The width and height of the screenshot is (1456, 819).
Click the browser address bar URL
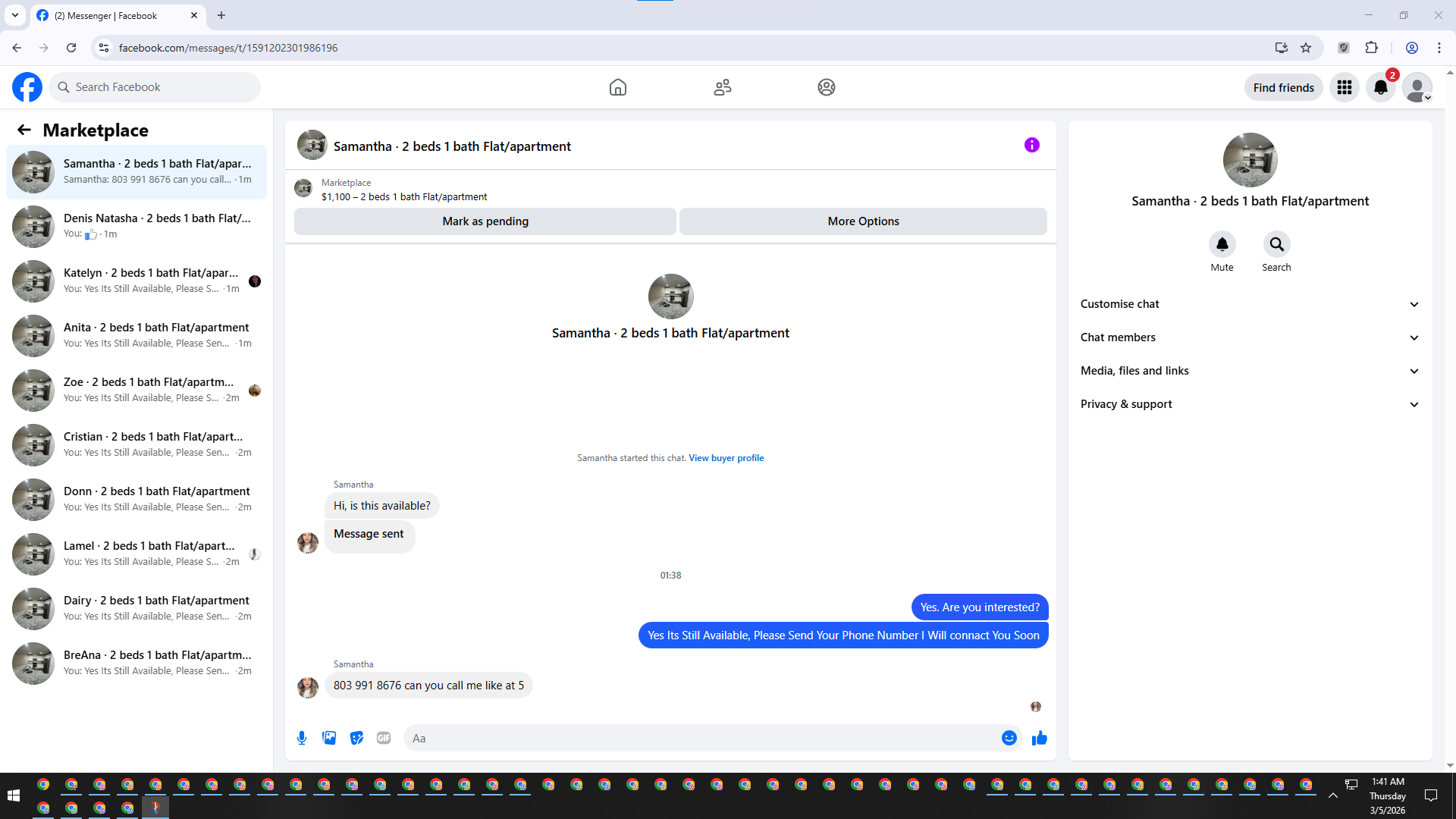click(x=228, y=48)
